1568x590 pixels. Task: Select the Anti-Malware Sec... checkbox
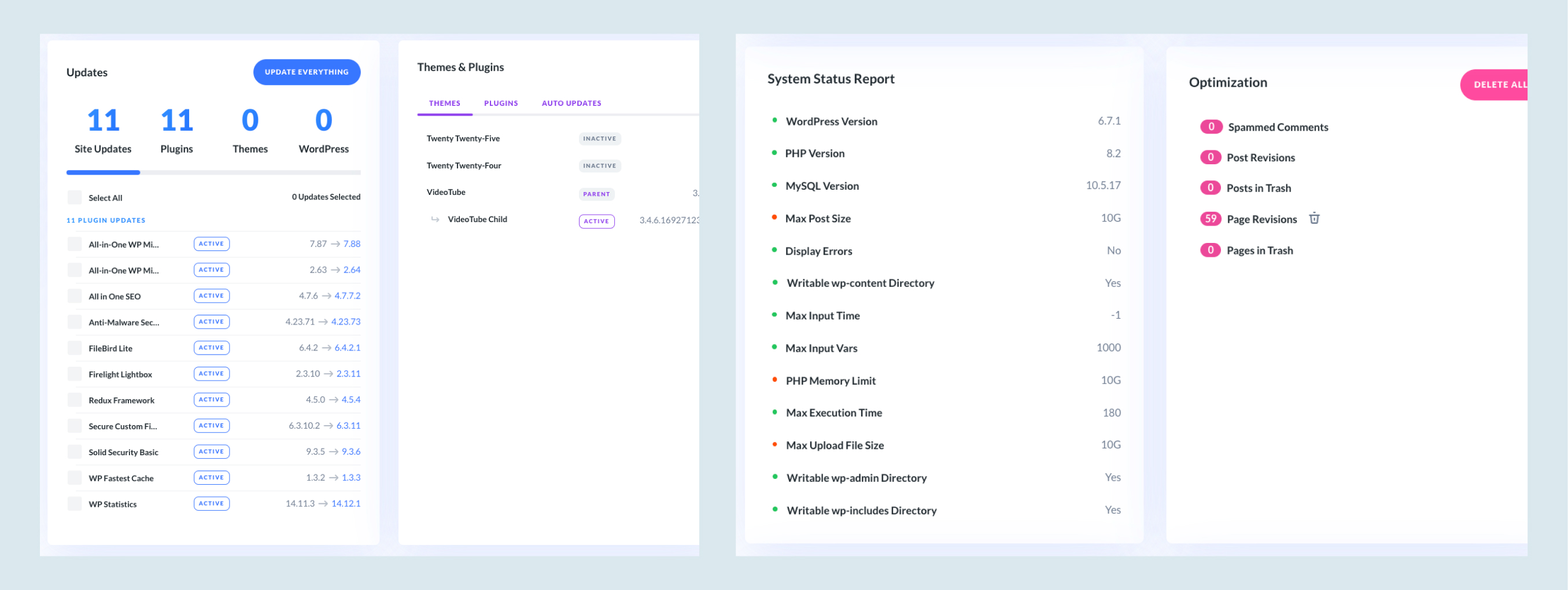pos(74,322)
